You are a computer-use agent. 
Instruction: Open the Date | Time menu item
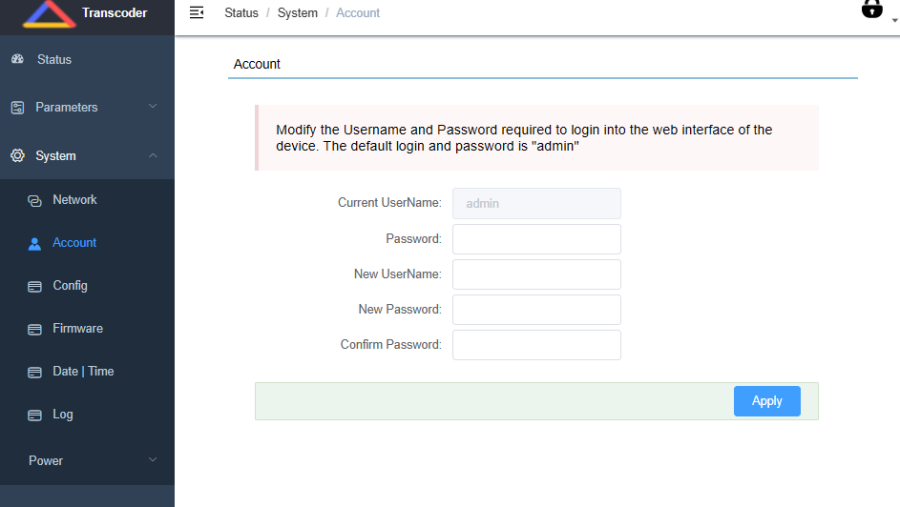point(83,372)
